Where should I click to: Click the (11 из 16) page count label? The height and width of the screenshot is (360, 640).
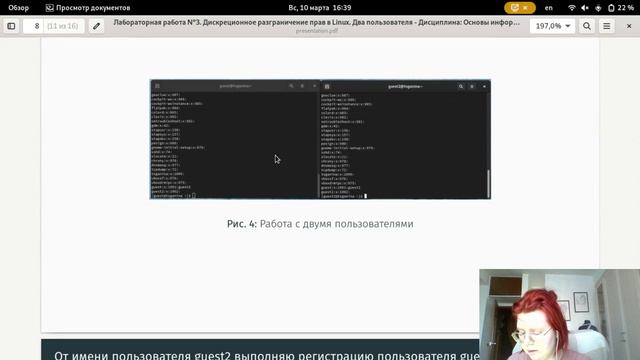(62, 26)
